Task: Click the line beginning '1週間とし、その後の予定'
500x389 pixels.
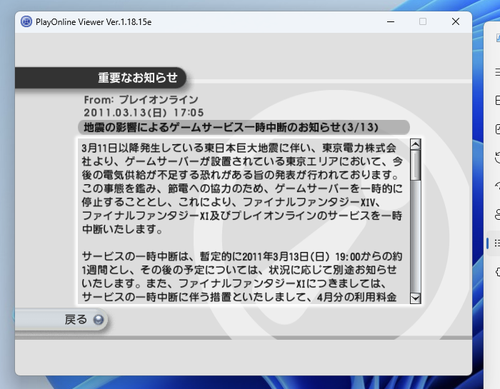Action: click(239, 270)
